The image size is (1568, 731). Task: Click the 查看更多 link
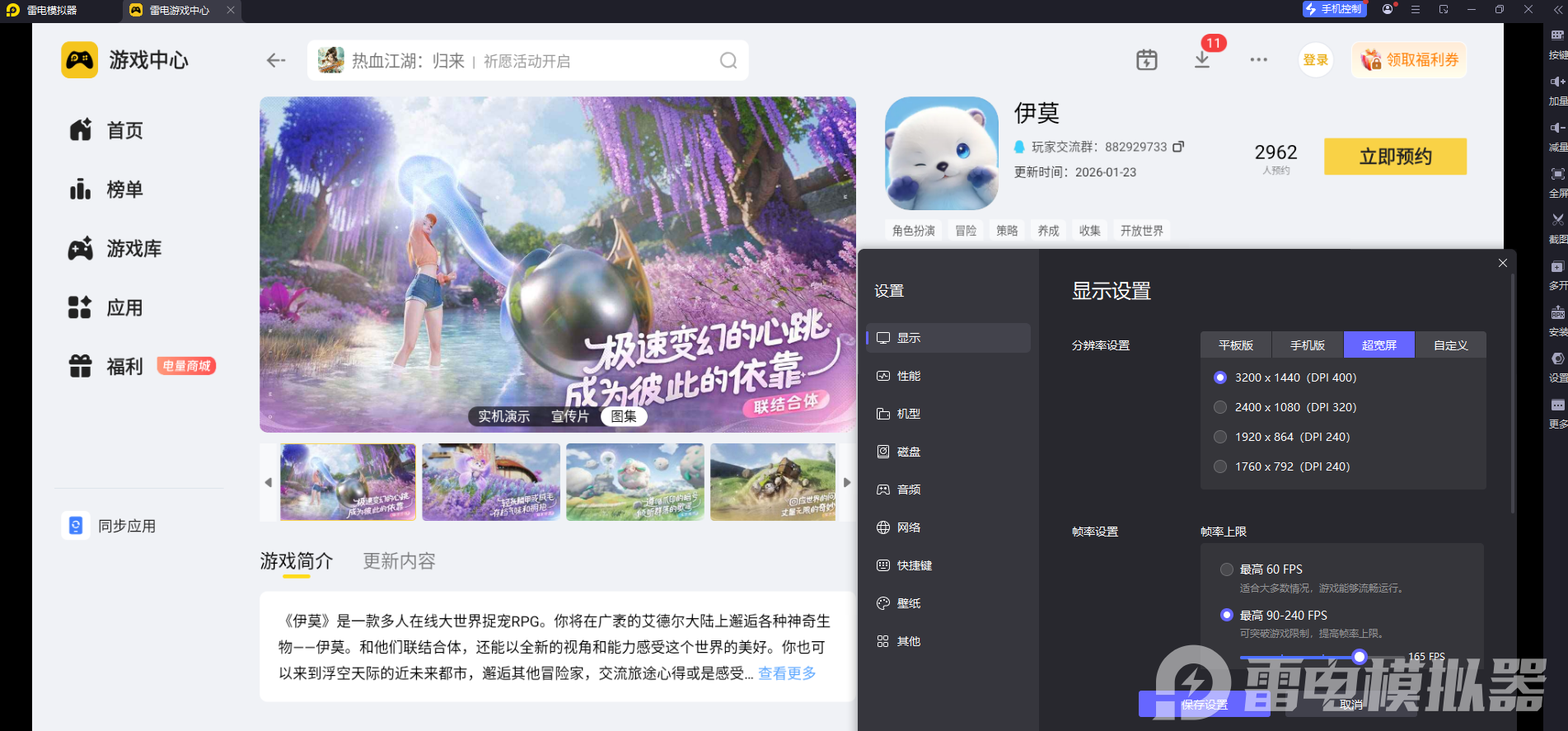tap(787, 673)
